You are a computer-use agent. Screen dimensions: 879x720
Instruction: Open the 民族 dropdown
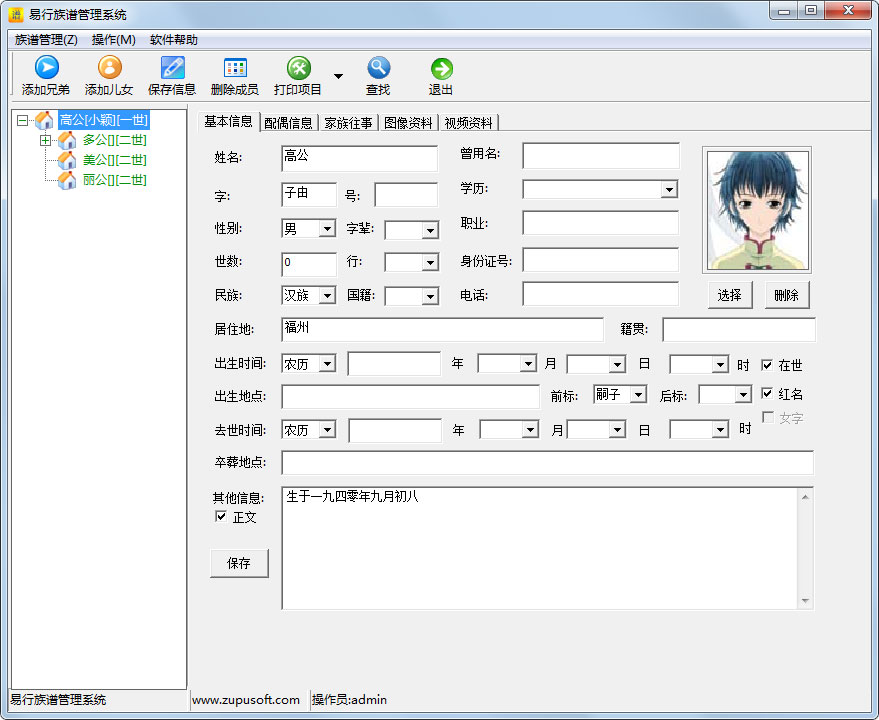point(327,296)
